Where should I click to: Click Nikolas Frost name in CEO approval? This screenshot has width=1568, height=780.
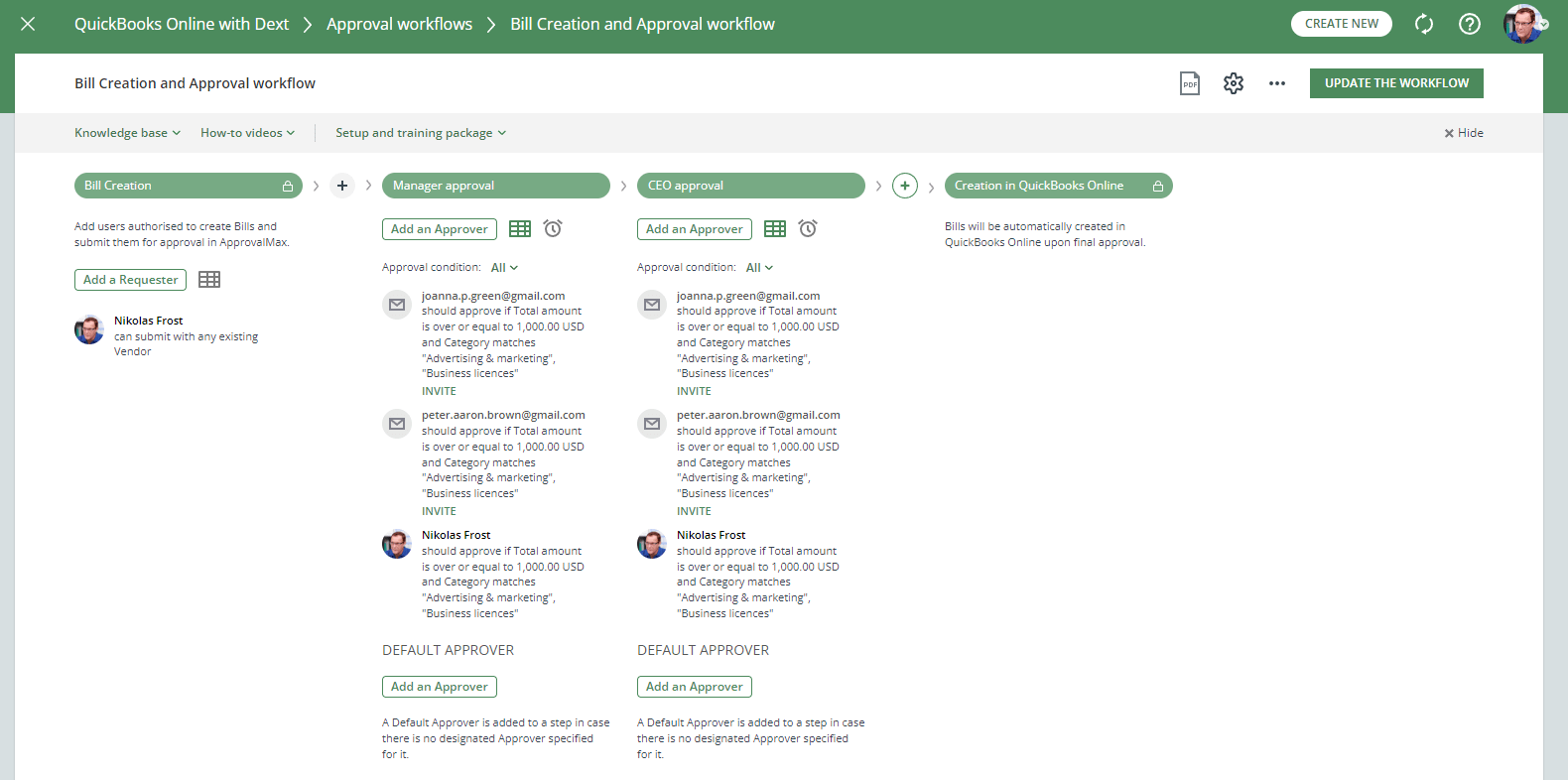click(x=711, y=535)
